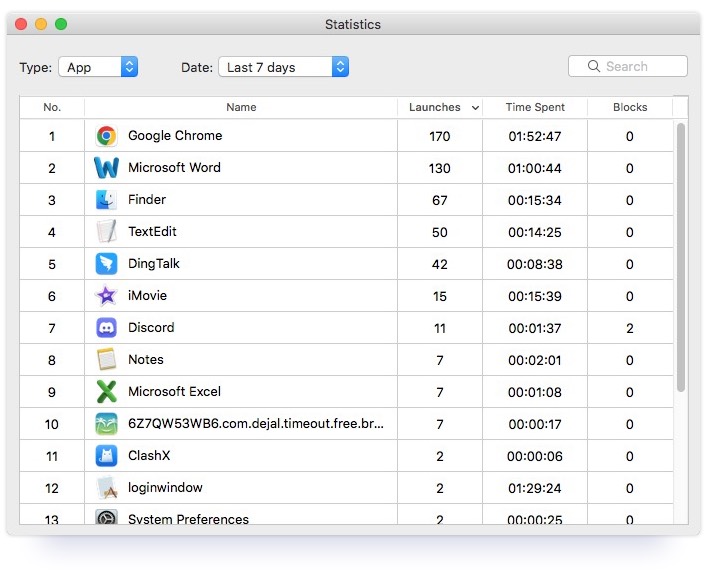
Task: Select the TextEdit name text
Action: (x=152, y=232)
